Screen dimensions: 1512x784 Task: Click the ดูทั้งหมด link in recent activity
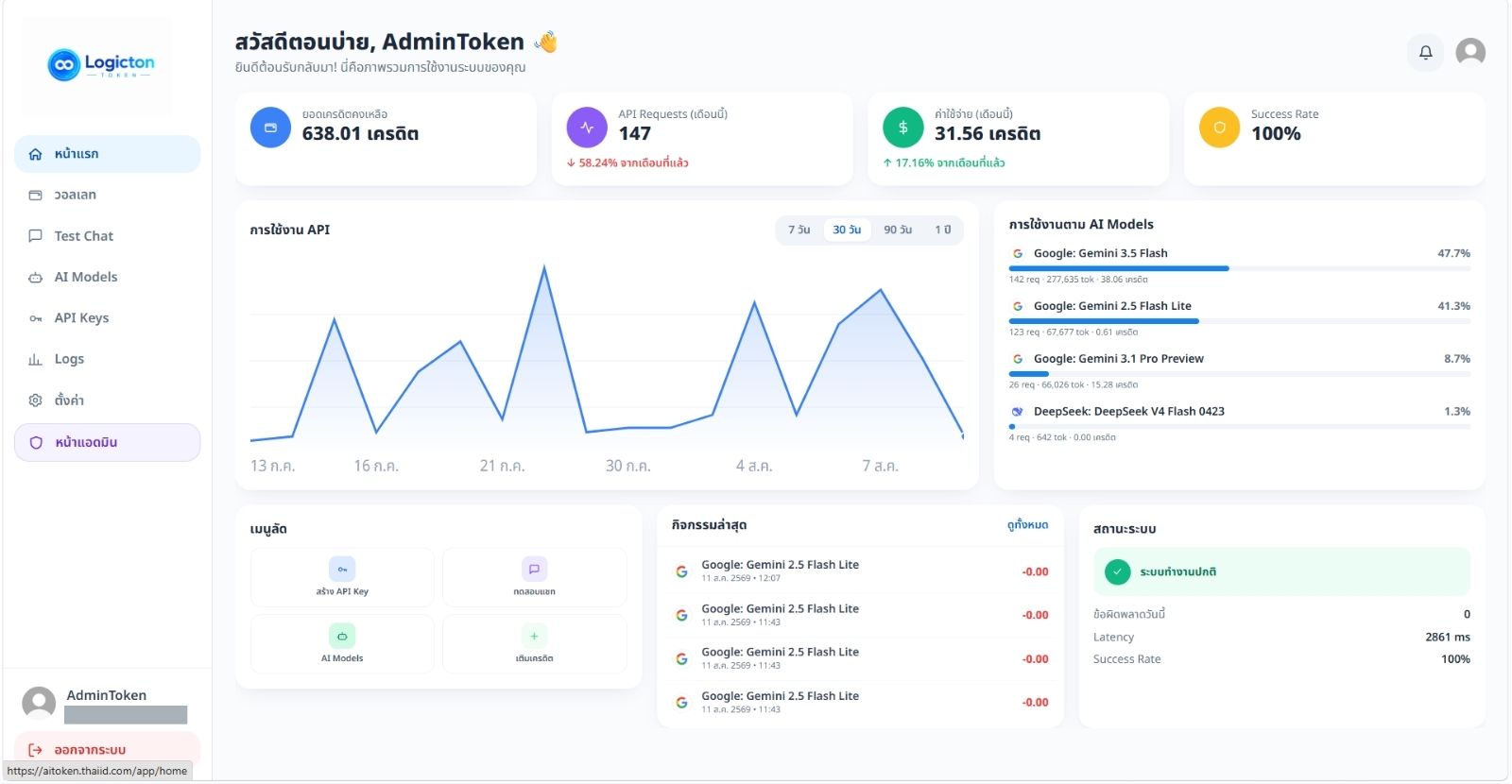(1027, 525)
